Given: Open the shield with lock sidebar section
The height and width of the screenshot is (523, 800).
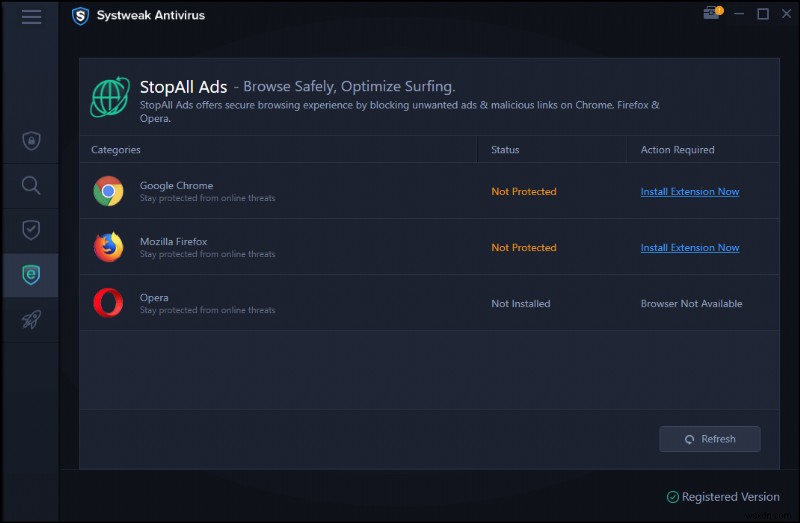Looking at the screenshot, I should tap(31, 141).
